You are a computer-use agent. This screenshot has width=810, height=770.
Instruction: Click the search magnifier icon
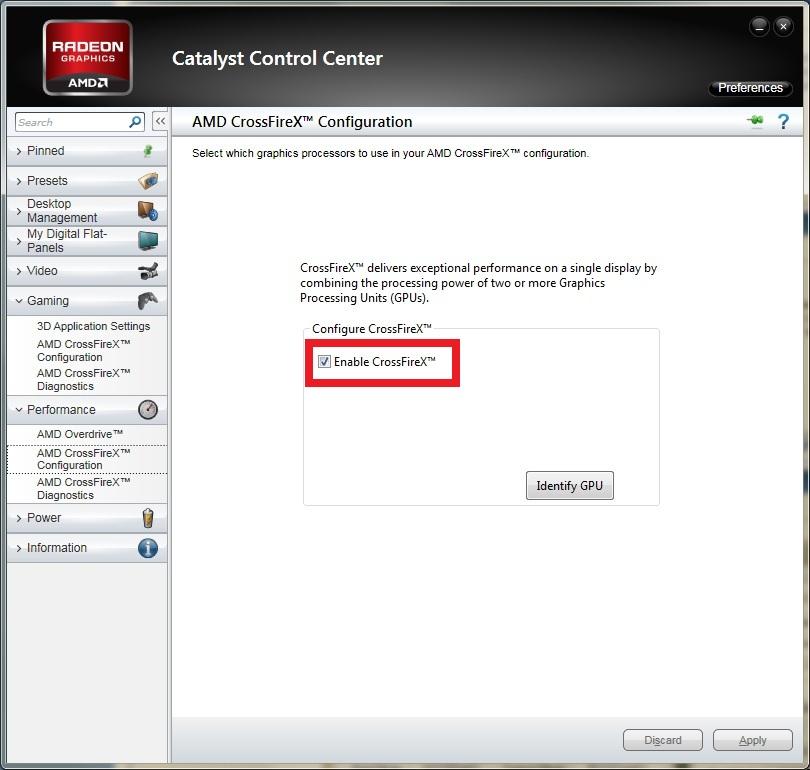click(x=135, y=122)
